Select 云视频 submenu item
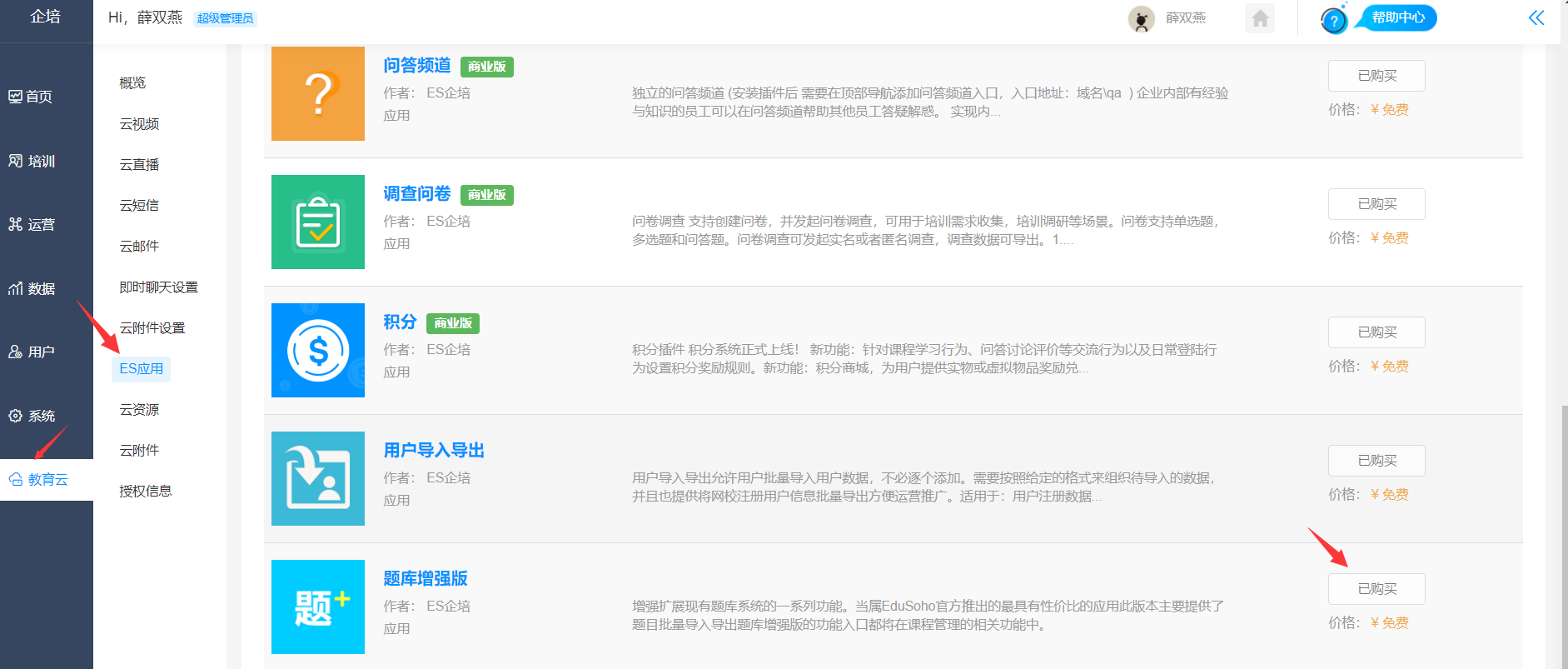 pyautogui.click(x=139, y=124)
